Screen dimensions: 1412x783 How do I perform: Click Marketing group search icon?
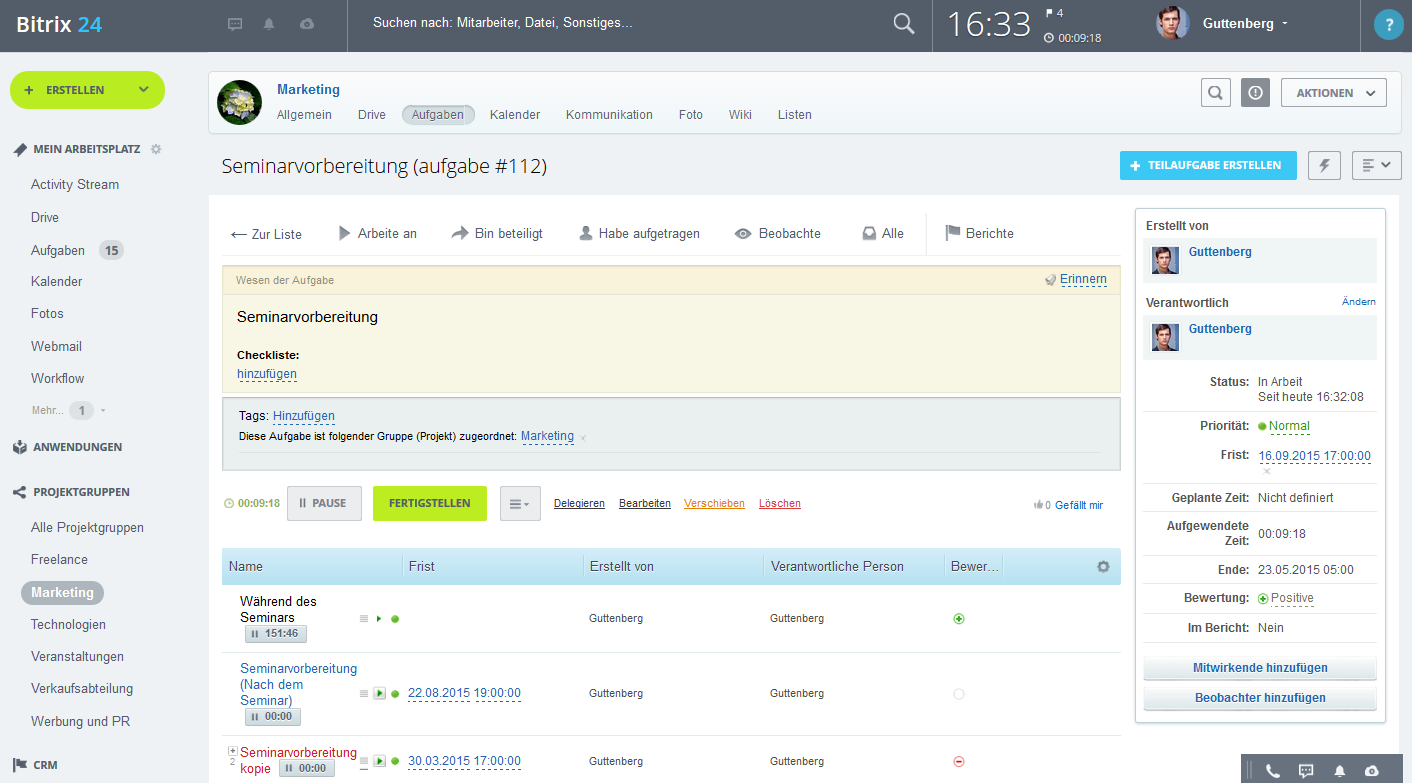(x=1215, y=93)
